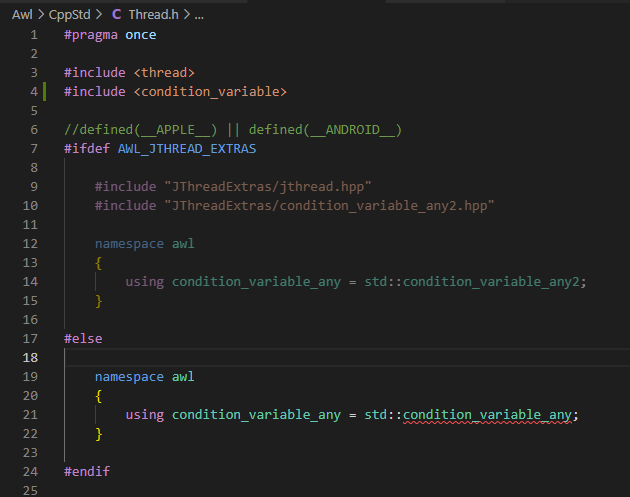Click dimmed 'using' keyword on line 14

tap(145, 282)
